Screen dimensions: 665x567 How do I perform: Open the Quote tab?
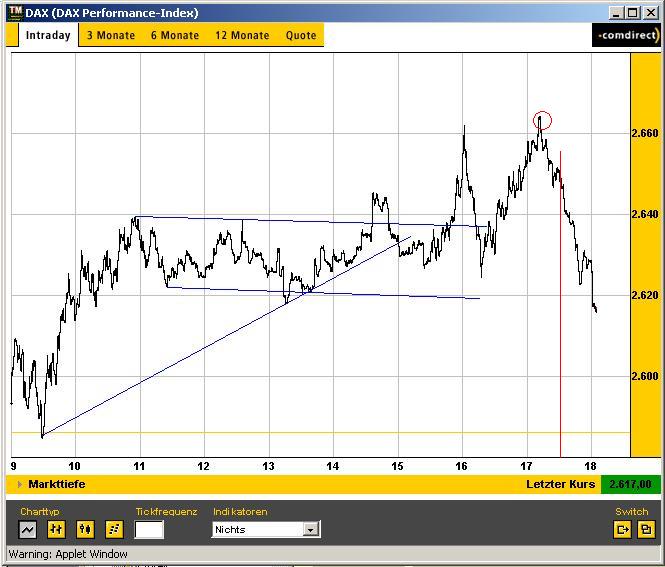(301, 35)
